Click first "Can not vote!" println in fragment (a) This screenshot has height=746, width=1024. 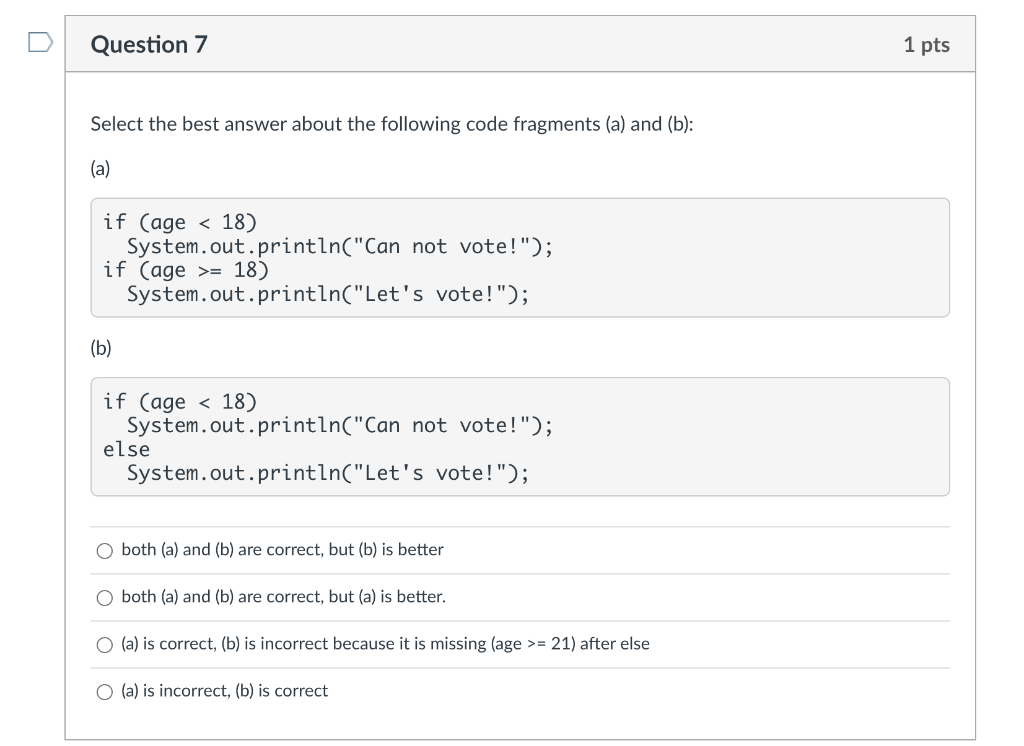(340, 246)
